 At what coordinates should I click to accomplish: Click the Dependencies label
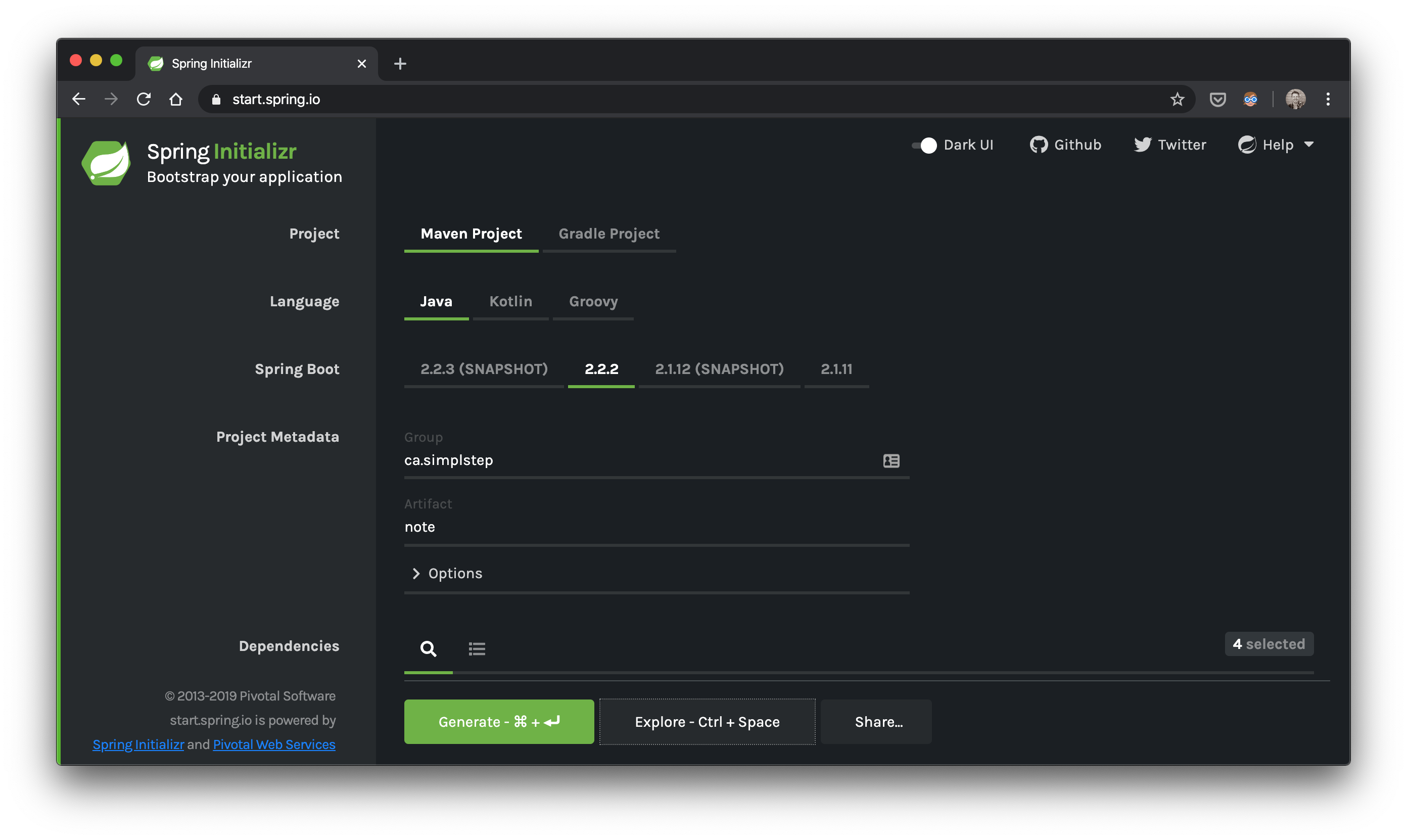(289, 646)
